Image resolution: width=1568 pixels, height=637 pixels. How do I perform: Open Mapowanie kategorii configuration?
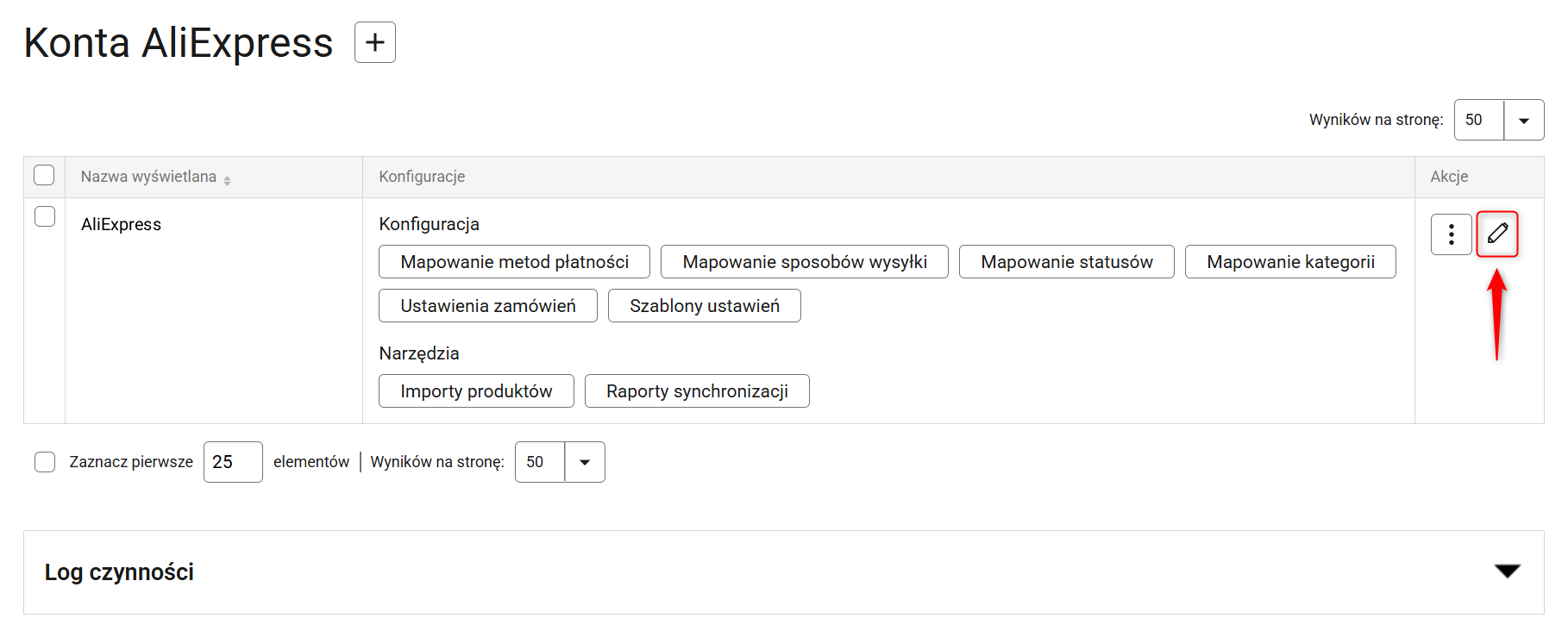pyautogui.click(x=1289, y=262)
